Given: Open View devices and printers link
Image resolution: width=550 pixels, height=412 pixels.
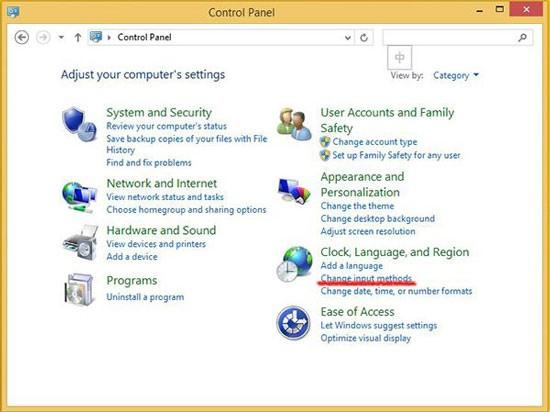Looking at the screenshot, I should [156, 244].
